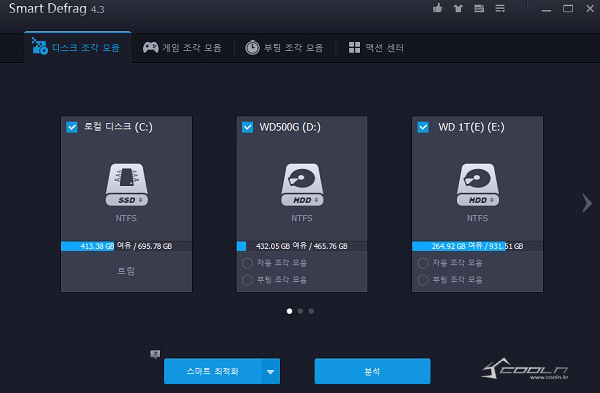This screenshot has width=600, height=393.
Task: Click the thumbs-up like icon
Action: point(437,8)
